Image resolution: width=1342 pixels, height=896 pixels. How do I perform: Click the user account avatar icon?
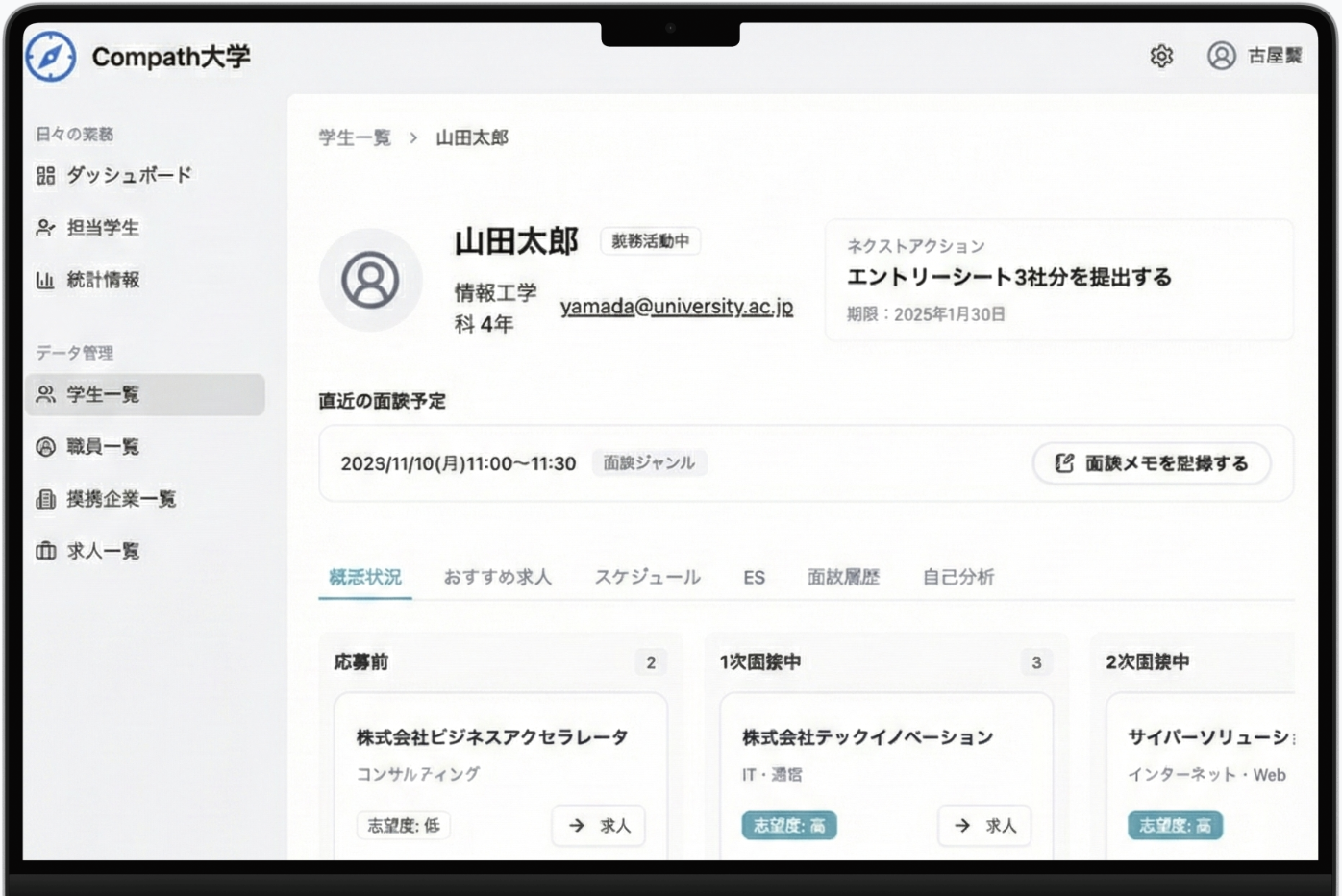(x=1221, y=57)
